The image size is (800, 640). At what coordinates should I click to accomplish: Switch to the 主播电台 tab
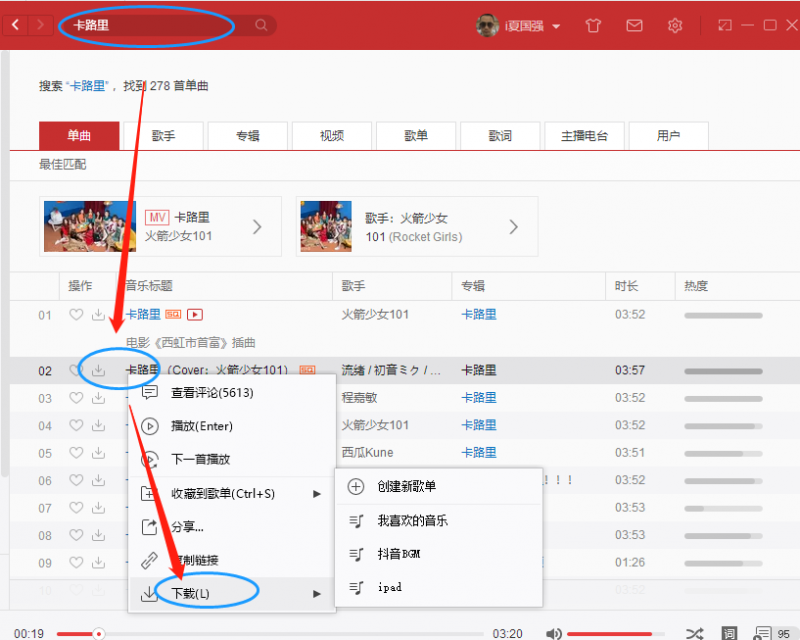(x=584, y=136)
